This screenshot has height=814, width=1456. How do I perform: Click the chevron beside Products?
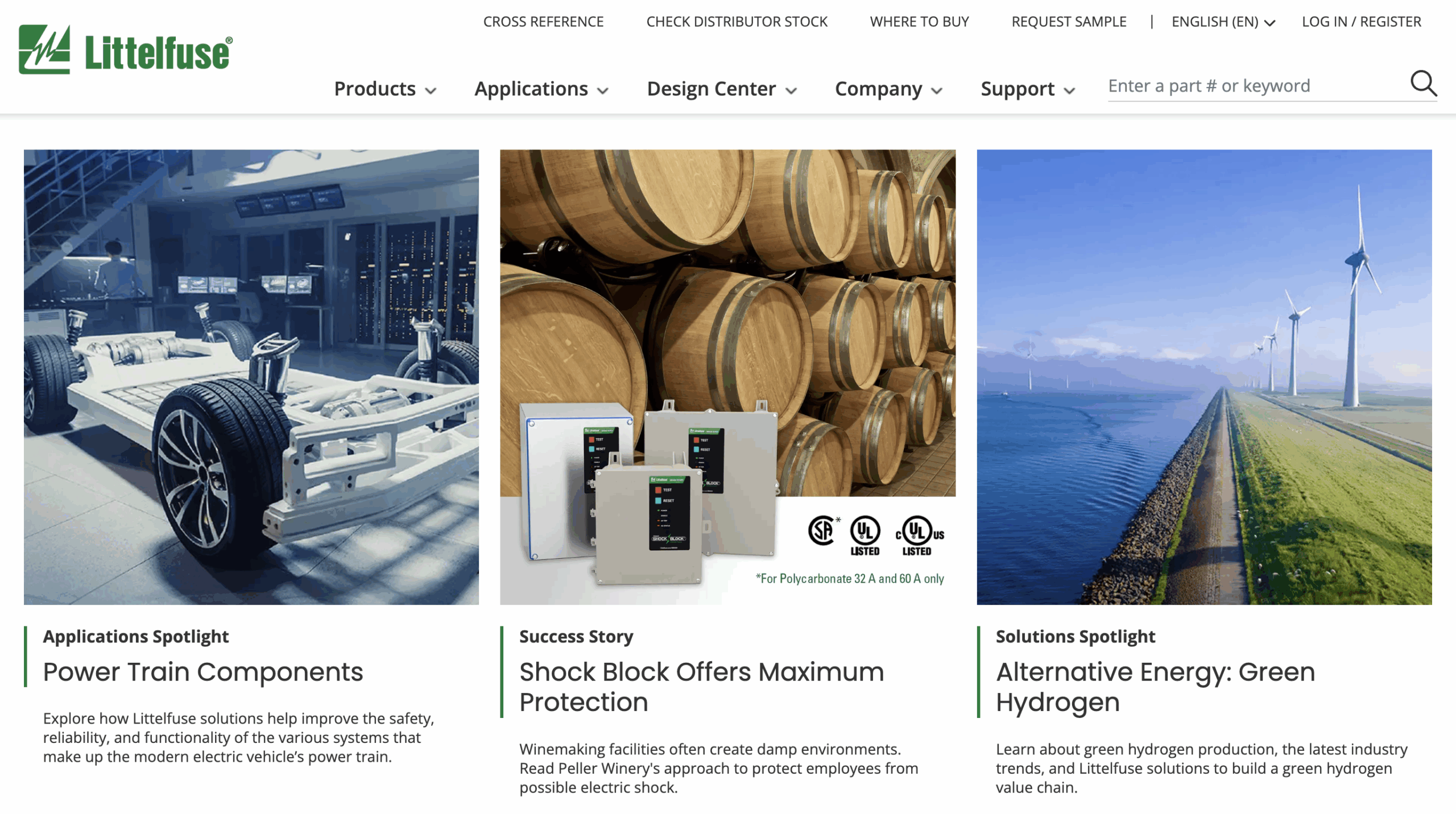431,90
